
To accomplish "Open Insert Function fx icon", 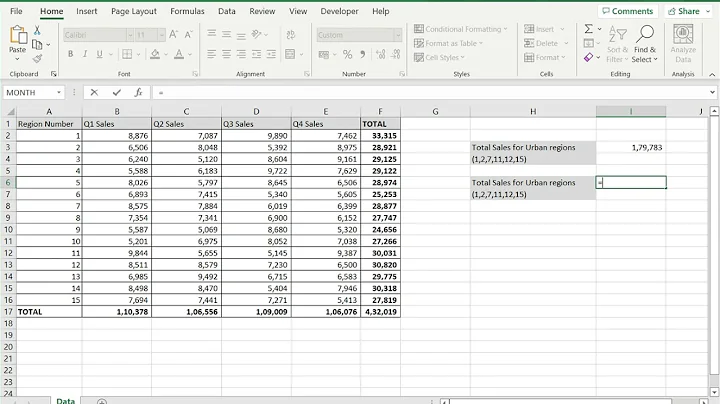I will [x=138, y=92].
